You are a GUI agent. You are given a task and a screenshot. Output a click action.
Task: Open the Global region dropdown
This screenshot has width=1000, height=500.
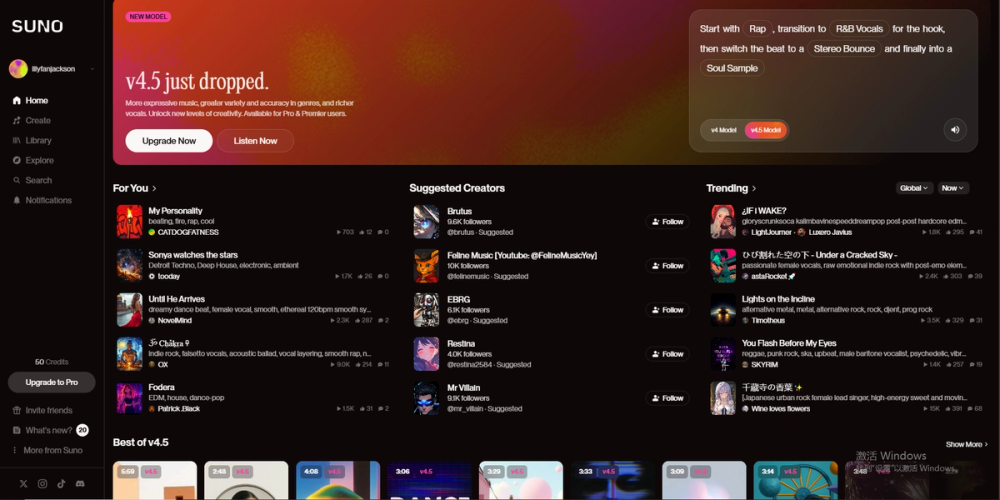[x=914, y=188]
